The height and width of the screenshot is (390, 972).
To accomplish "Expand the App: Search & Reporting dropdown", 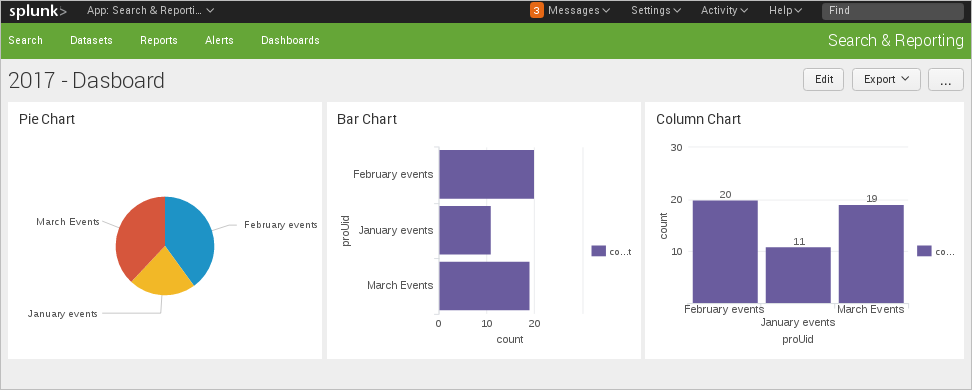I will click(151, 11).
